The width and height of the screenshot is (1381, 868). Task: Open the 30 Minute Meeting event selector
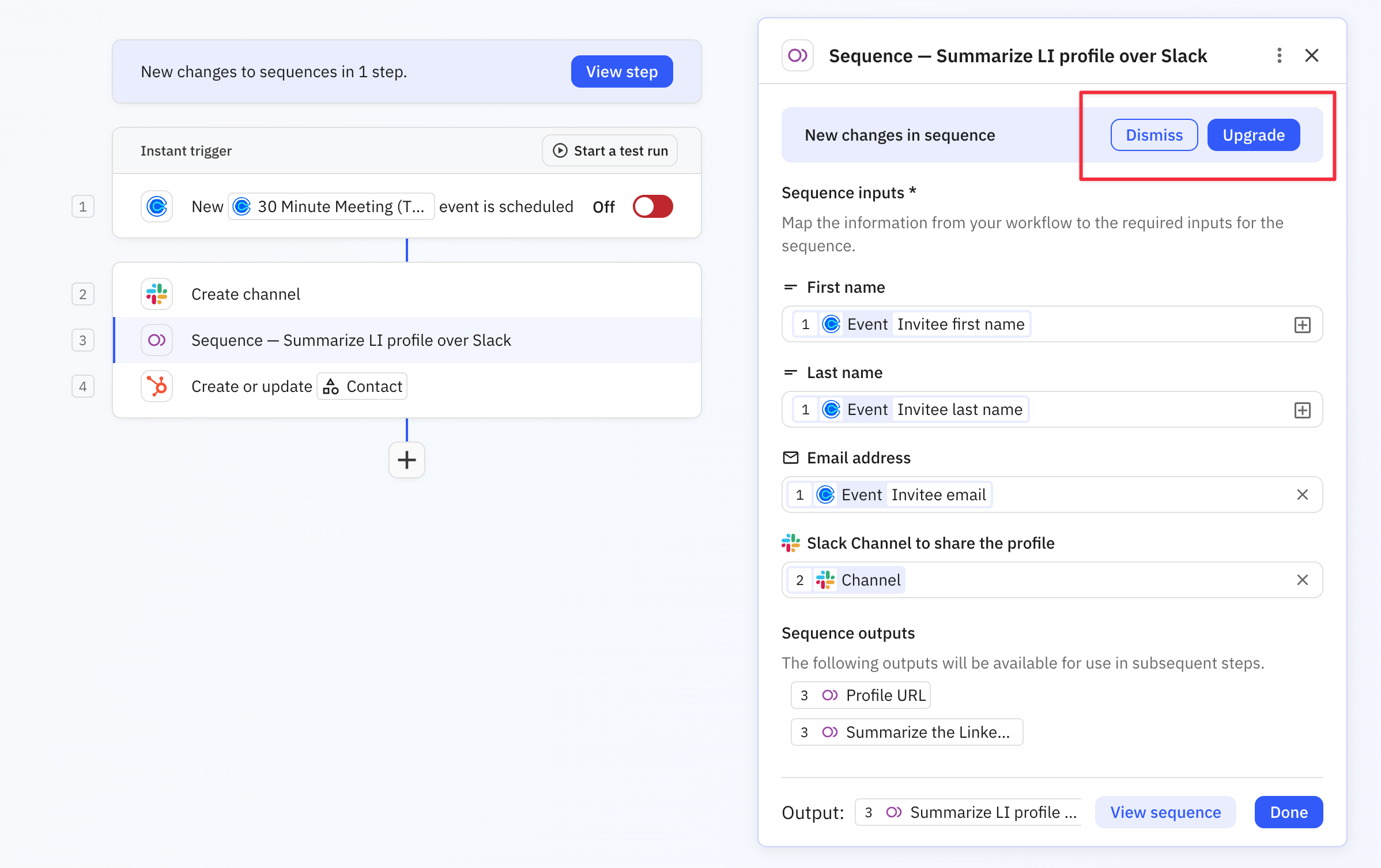click(331, 206)
